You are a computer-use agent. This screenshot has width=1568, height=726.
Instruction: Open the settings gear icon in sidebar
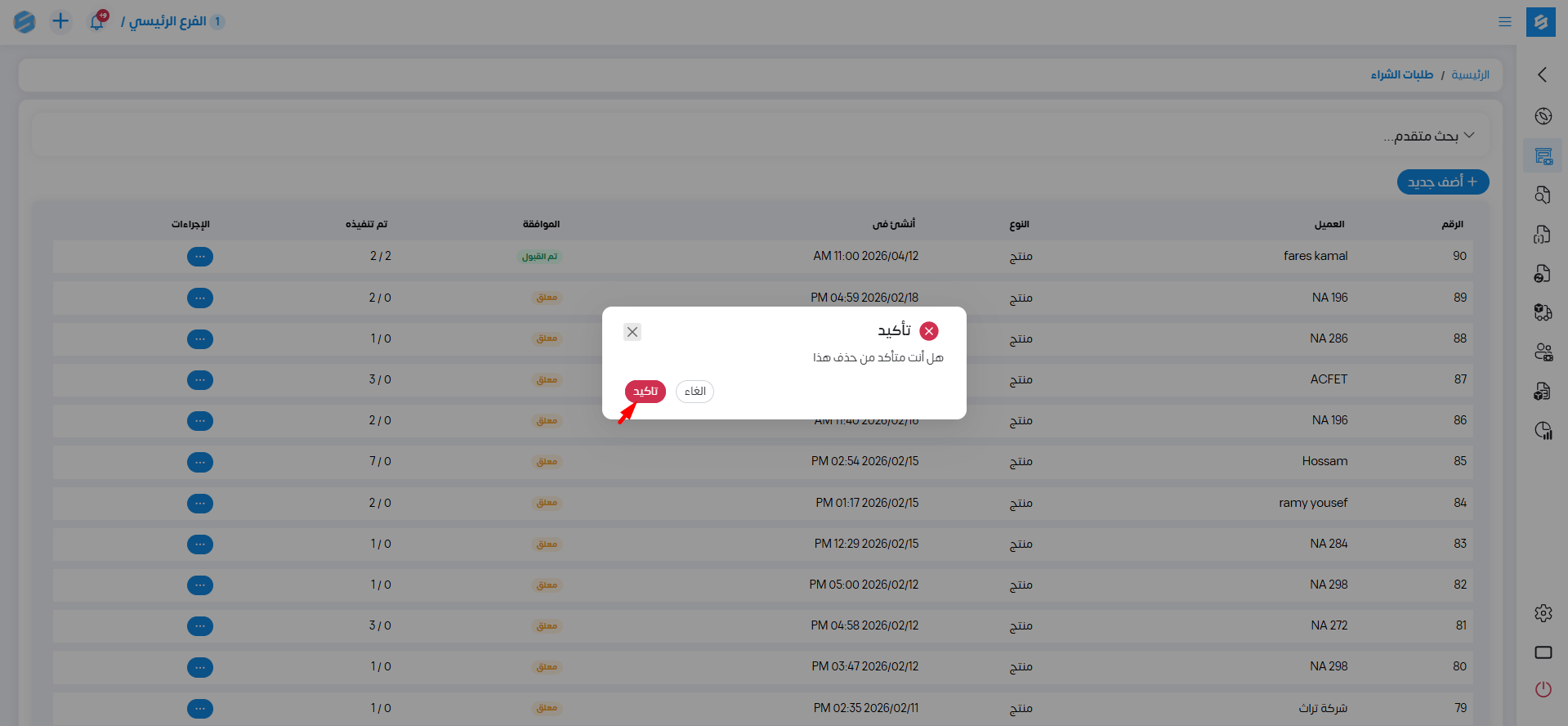pos(1543,613)
